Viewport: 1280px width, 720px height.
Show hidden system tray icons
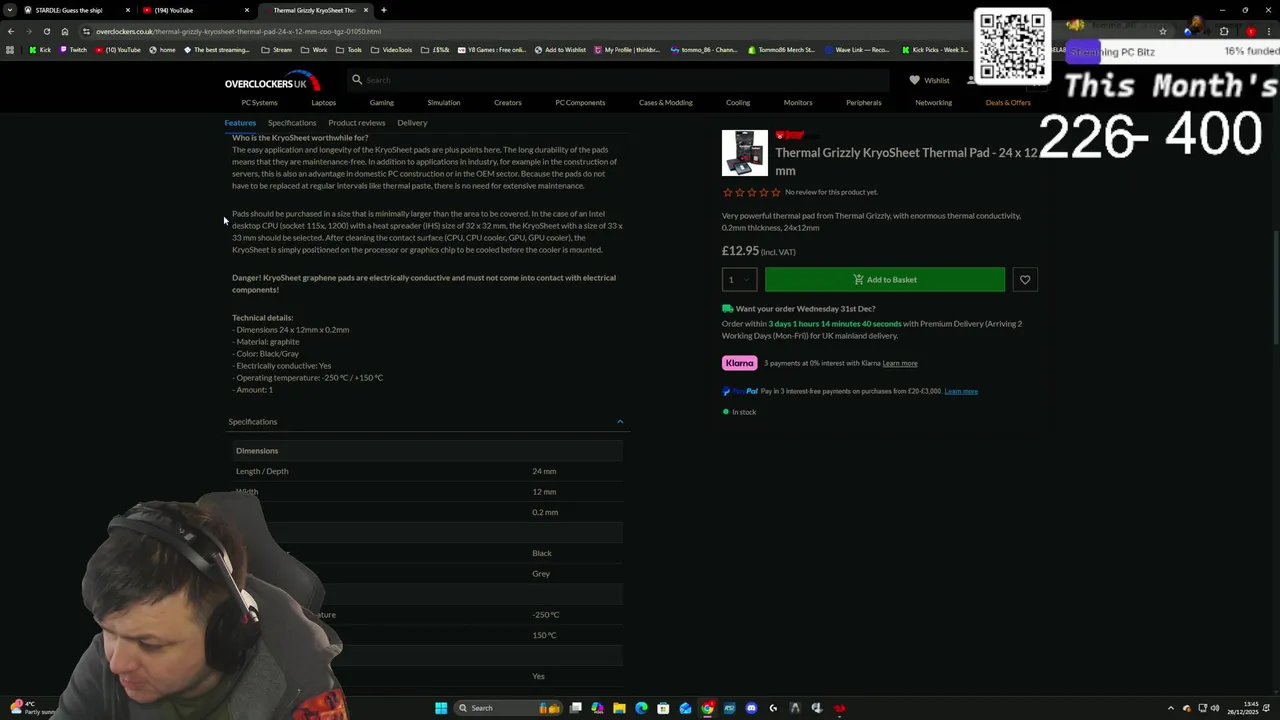click(x=1171, y=708)
